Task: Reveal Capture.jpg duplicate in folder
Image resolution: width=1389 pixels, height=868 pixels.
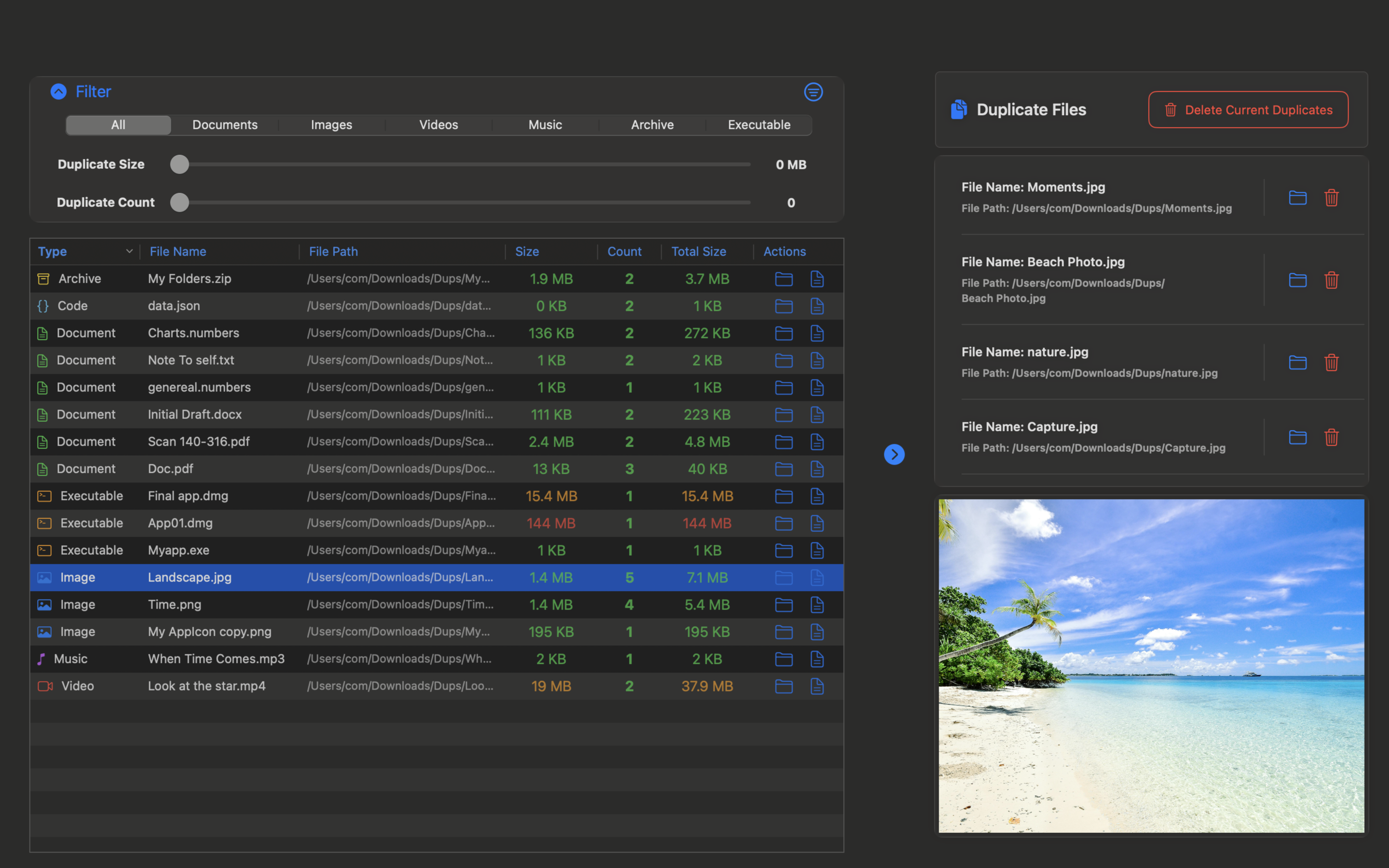Action: tap(1298, 437)
